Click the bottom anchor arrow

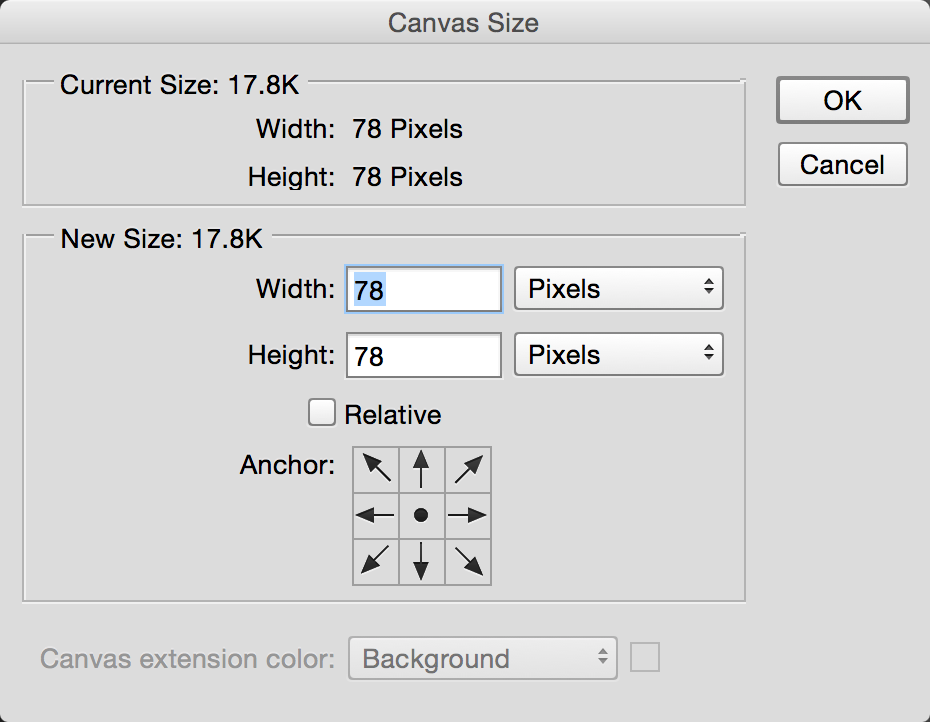point(421,561)
